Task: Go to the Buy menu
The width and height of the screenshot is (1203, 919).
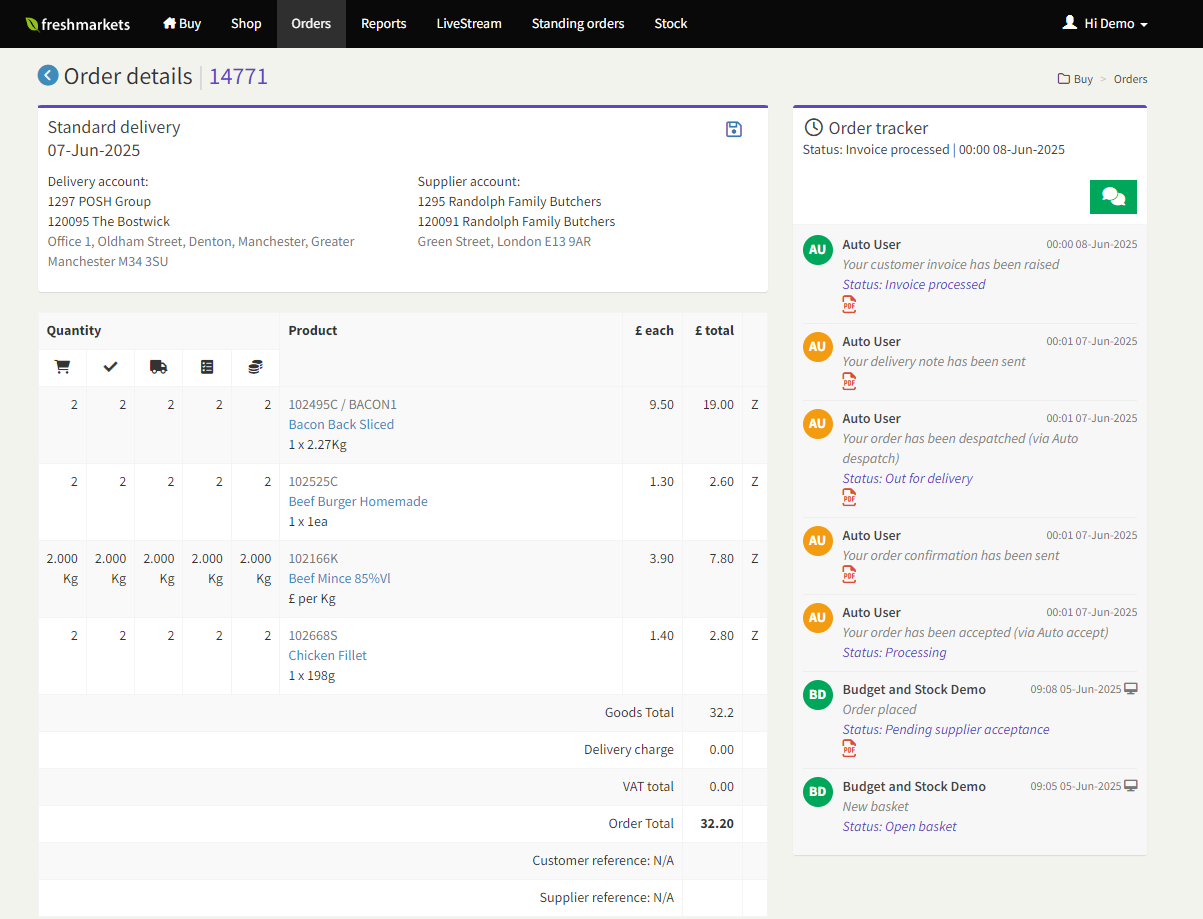Action: click(182, 23)
